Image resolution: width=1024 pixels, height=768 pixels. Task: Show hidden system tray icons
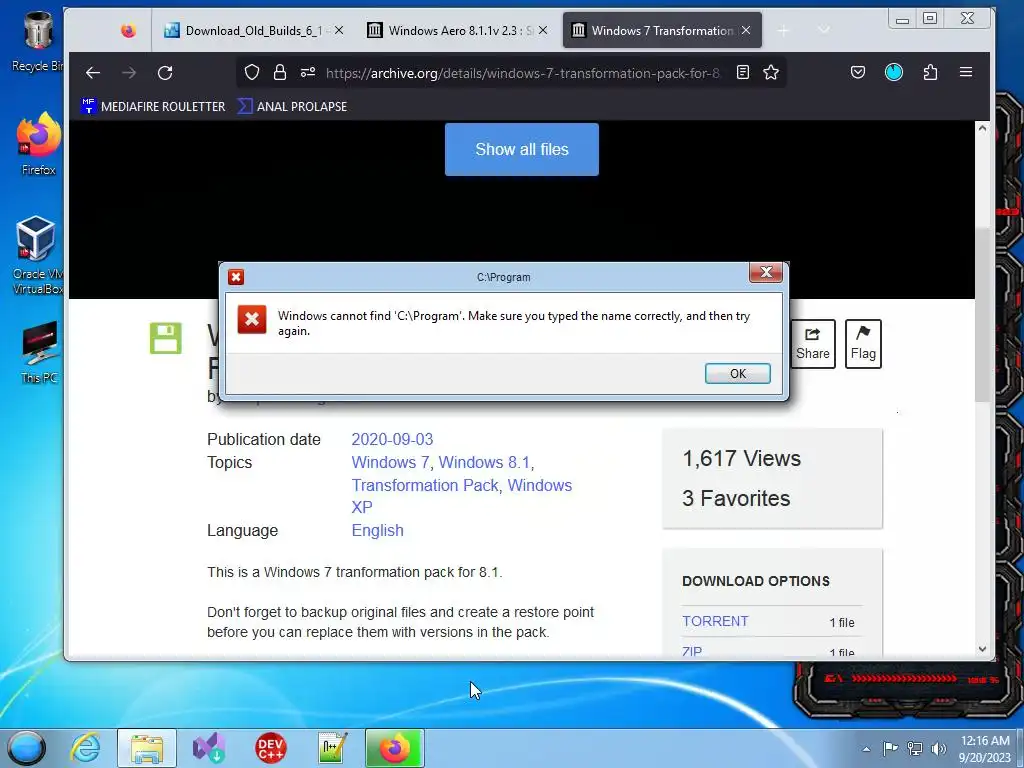tap(867, 749)
